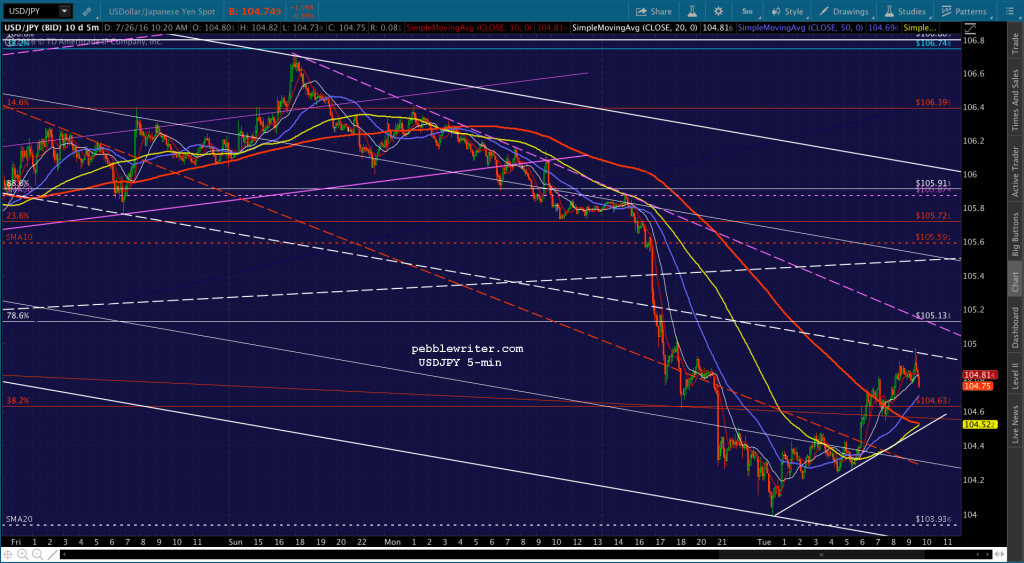Open the Studies menu
1024x563 pixels.
(905, 11)
